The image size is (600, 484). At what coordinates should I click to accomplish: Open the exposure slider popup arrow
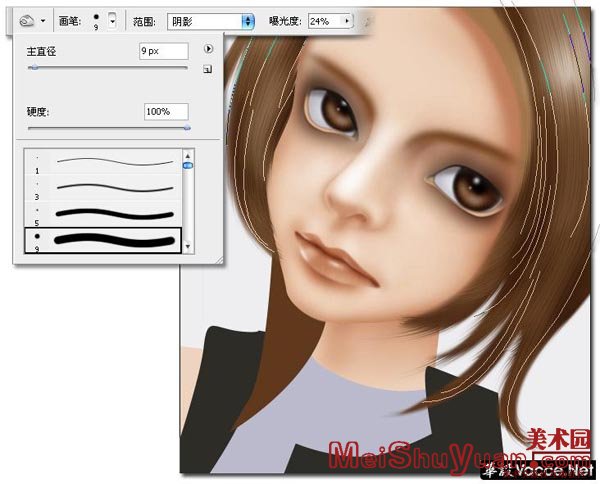pos(347,21)
